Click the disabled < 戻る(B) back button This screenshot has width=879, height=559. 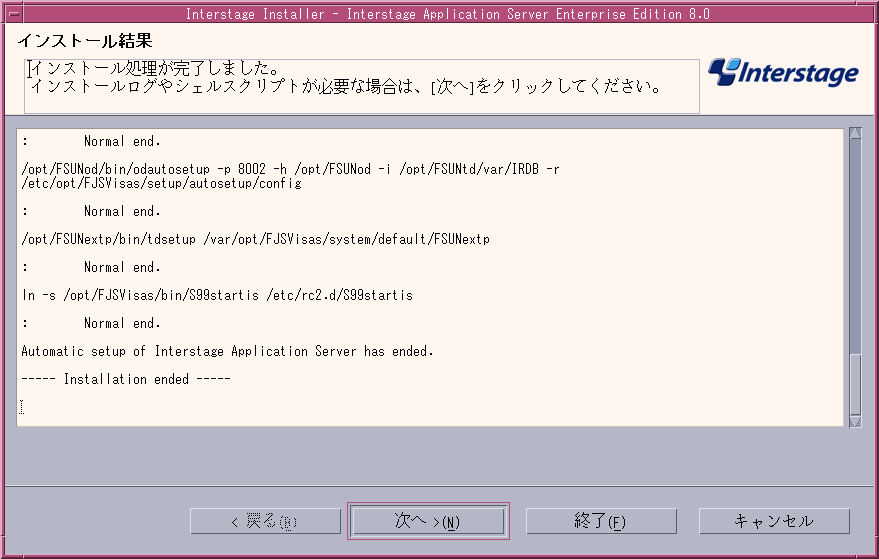coord(265,521)
